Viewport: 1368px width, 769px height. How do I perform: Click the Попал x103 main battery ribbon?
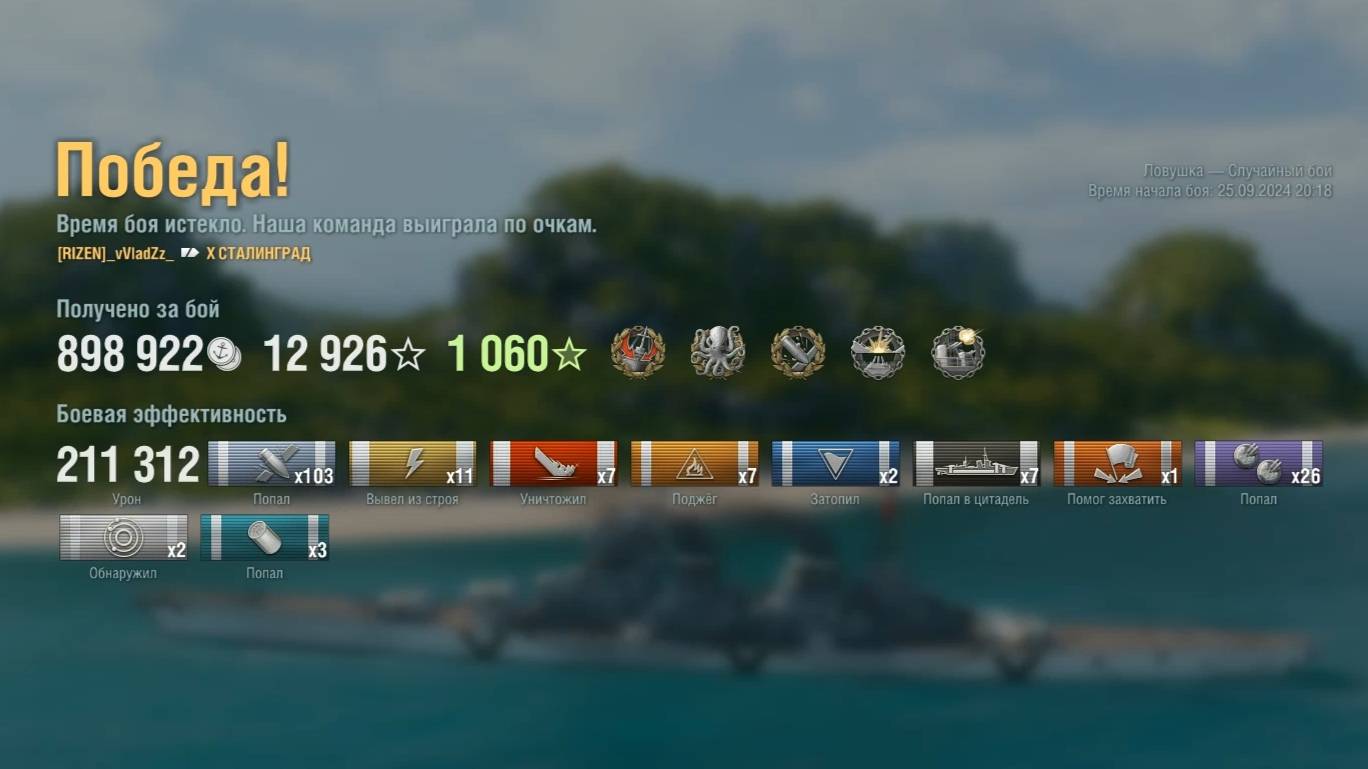point(272,464)
